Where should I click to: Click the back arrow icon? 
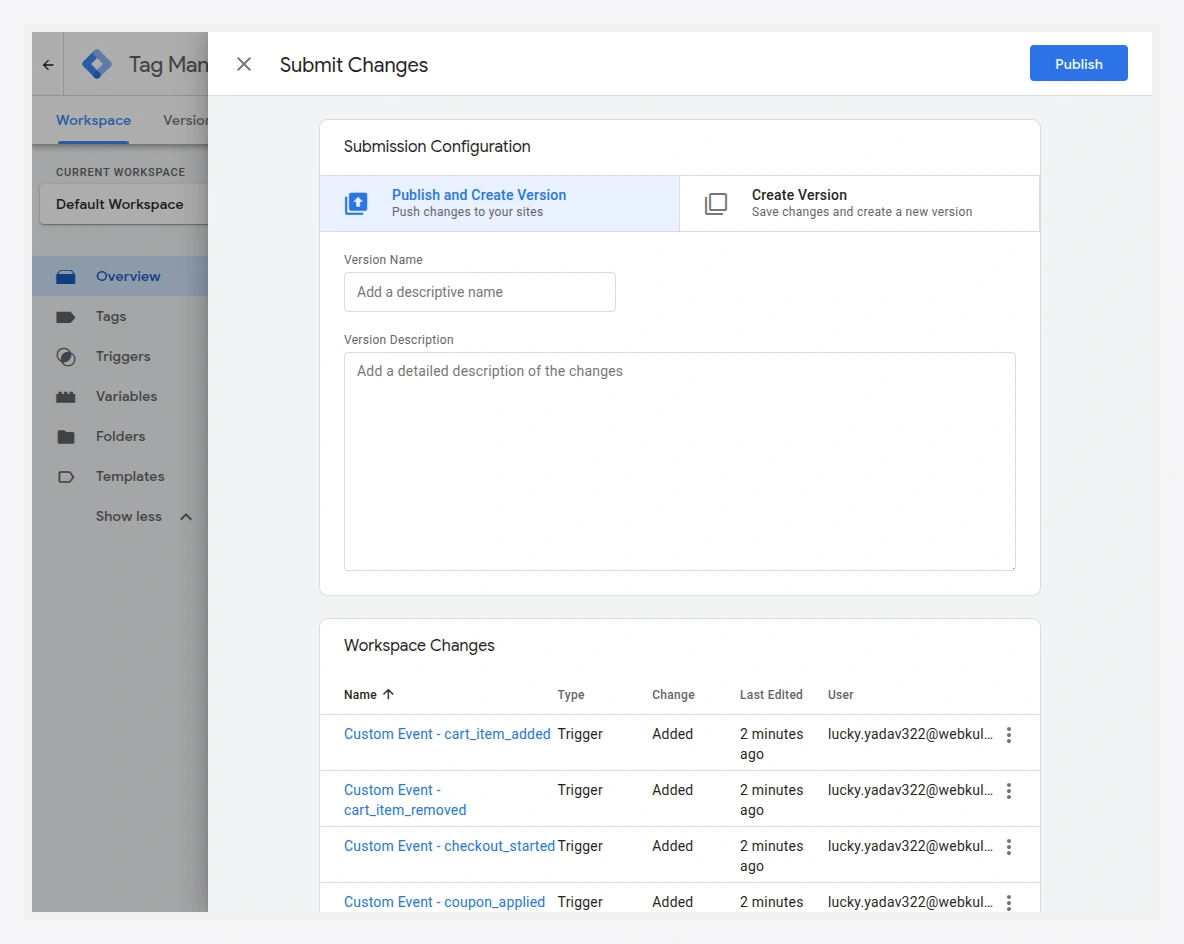(48, 65)
